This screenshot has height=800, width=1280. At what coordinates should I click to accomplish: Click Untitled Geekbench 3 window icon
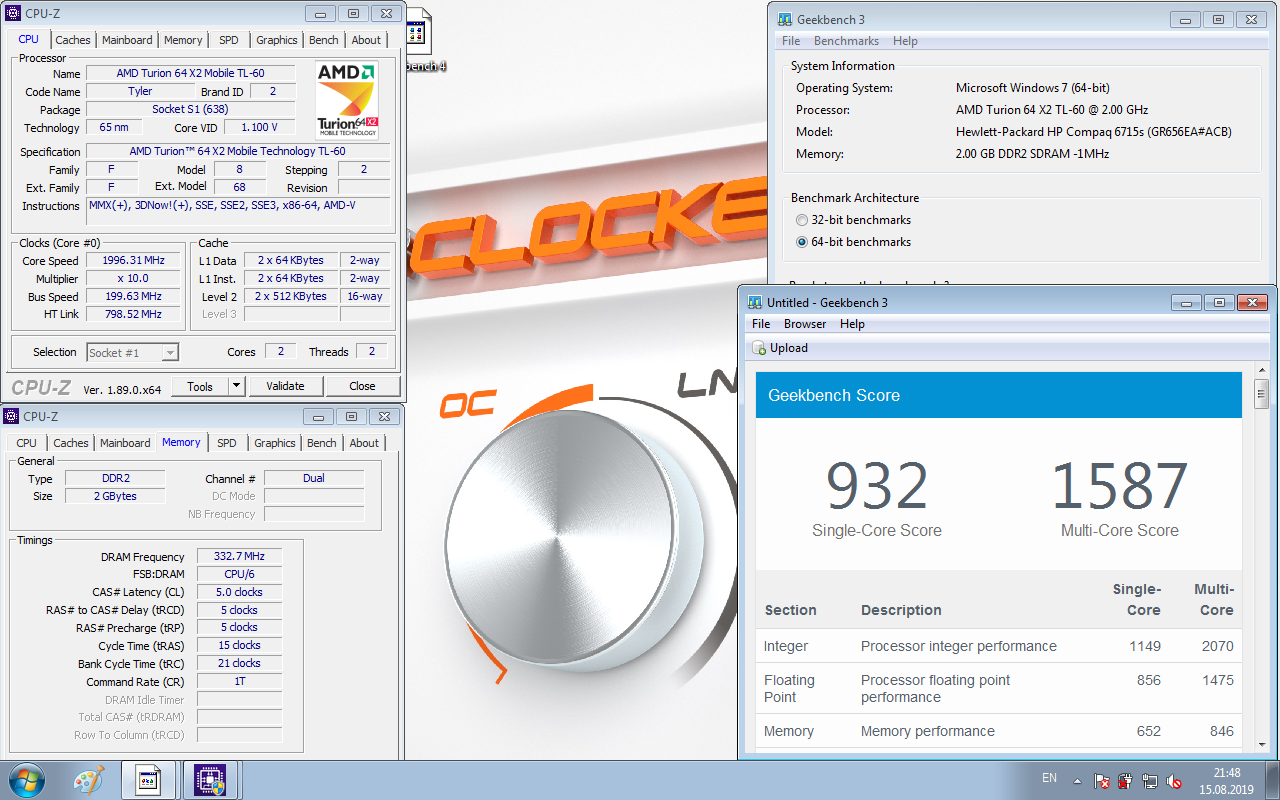coord(754,302)
